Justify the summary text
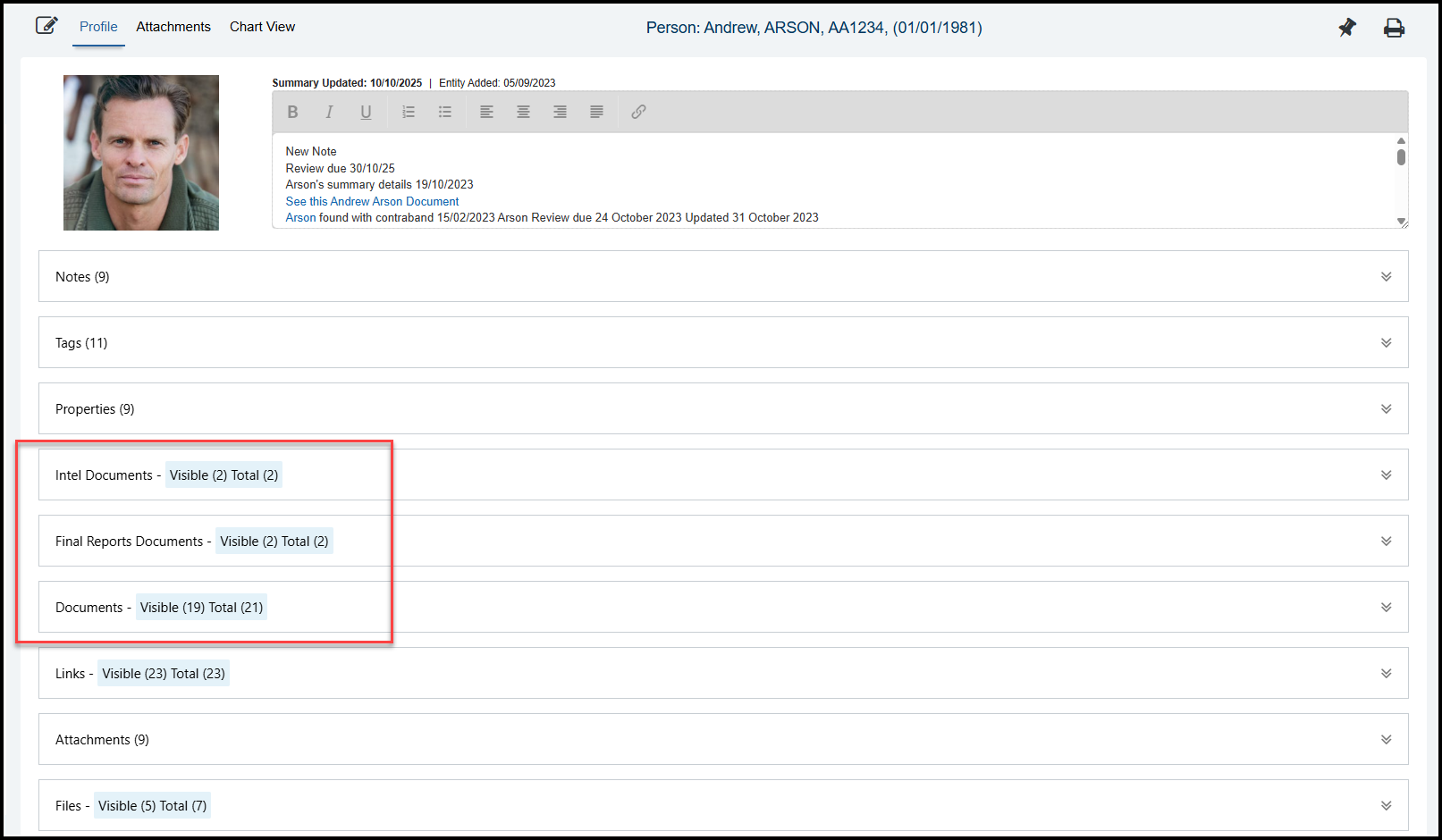1442x840 pixels. 596,112
